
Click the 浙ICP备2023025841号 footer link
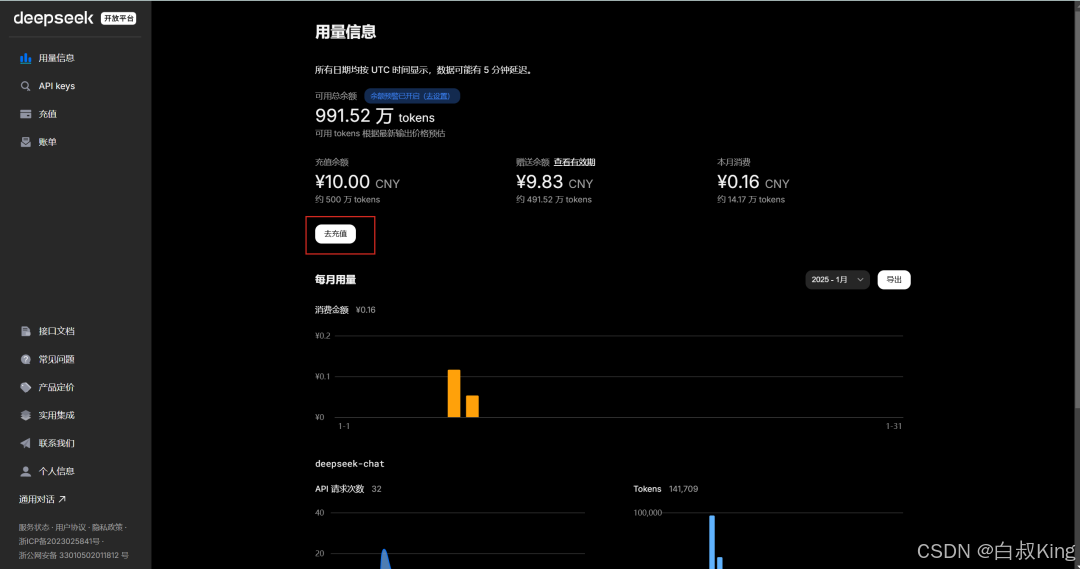[x=59, y=541]
